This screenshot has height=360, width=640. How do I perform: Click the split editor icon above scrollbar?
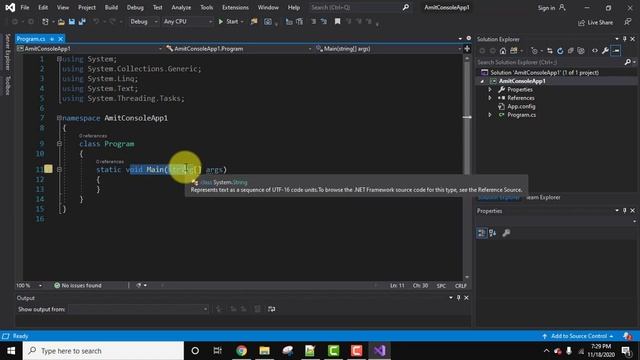467,49
